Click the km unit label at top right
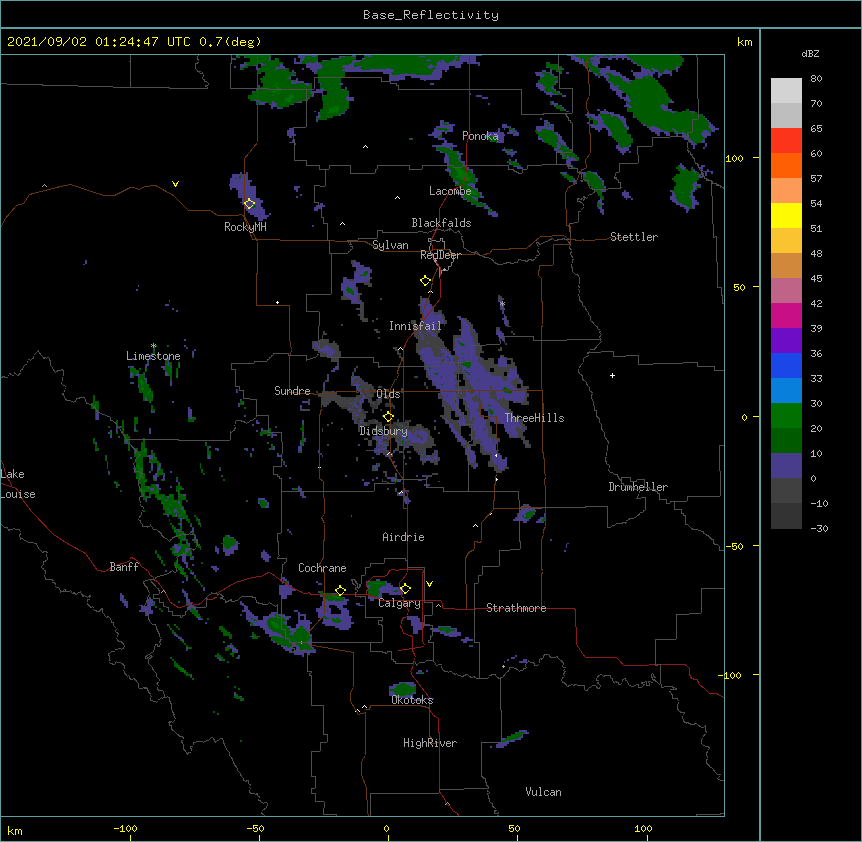The image size is (862, 842). pyautogui.click(x=745, y=42)
